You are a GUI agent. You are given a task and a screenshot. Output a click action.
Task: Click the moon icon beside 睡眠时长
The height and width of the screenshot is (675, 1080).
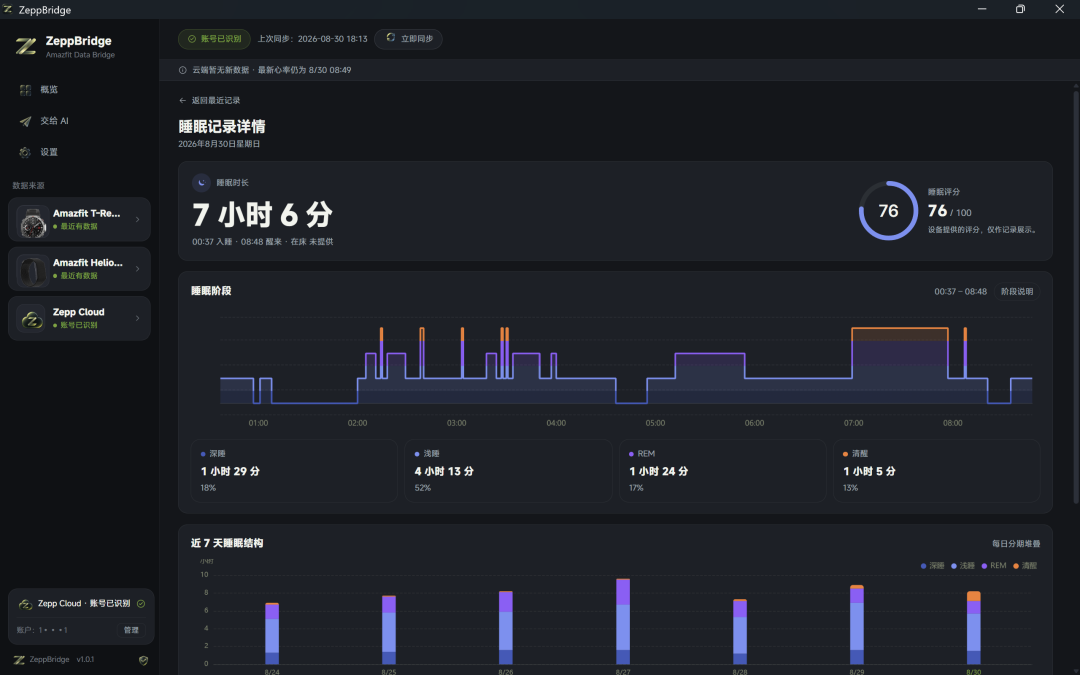click(201, 183)
